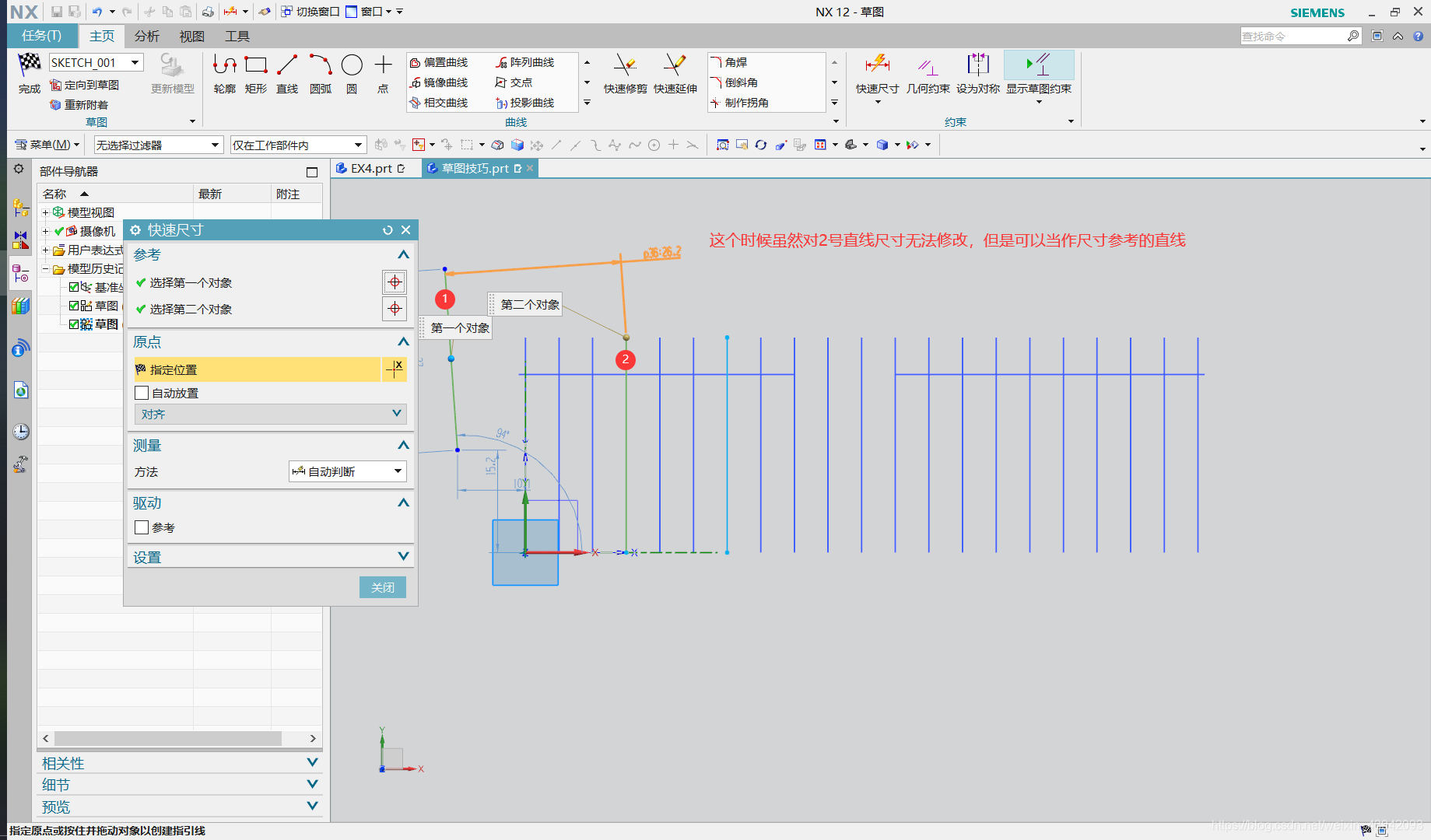Collapse the Measurement (测量) section
Image resolution: width=1431 pixels, height=840 pixels.
click(x=403, y=445)
